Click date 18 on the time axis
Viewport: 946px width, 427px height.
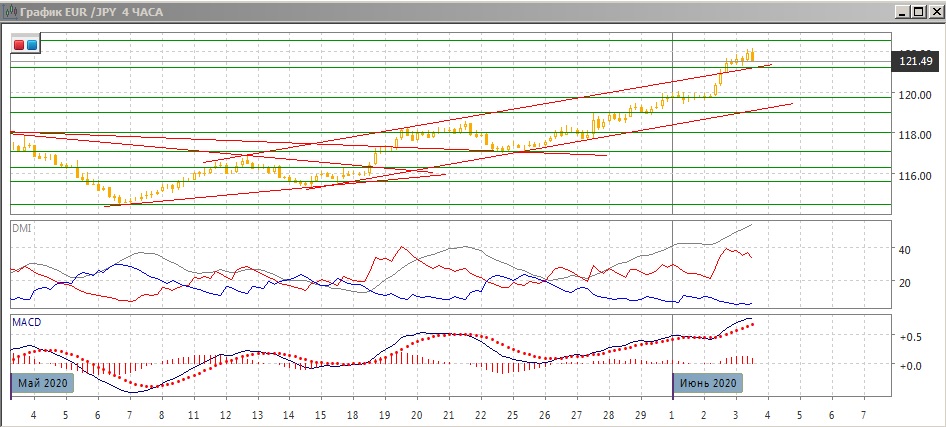[353, 416]
